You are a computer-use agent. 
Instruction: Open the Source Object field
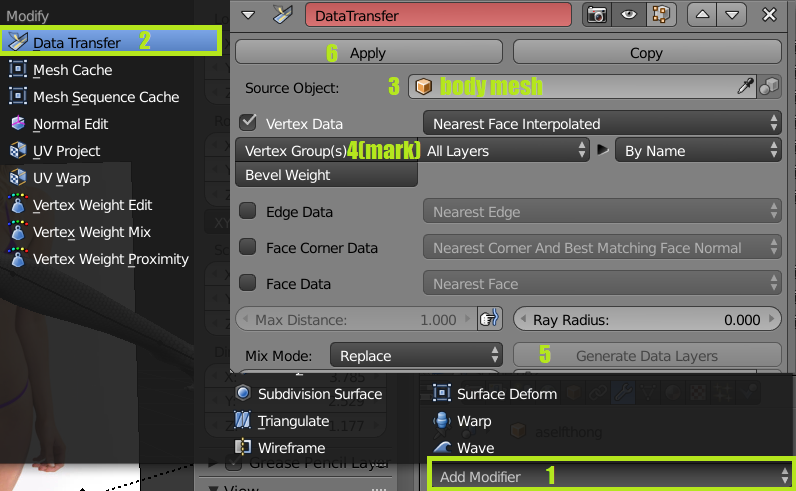coord(582,86)
